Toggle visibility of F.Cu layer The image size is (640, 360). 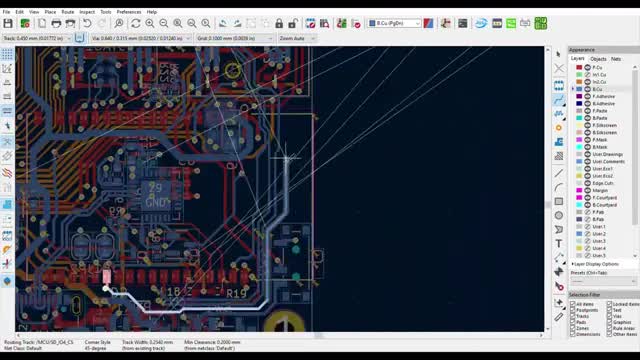pos(588,67)
